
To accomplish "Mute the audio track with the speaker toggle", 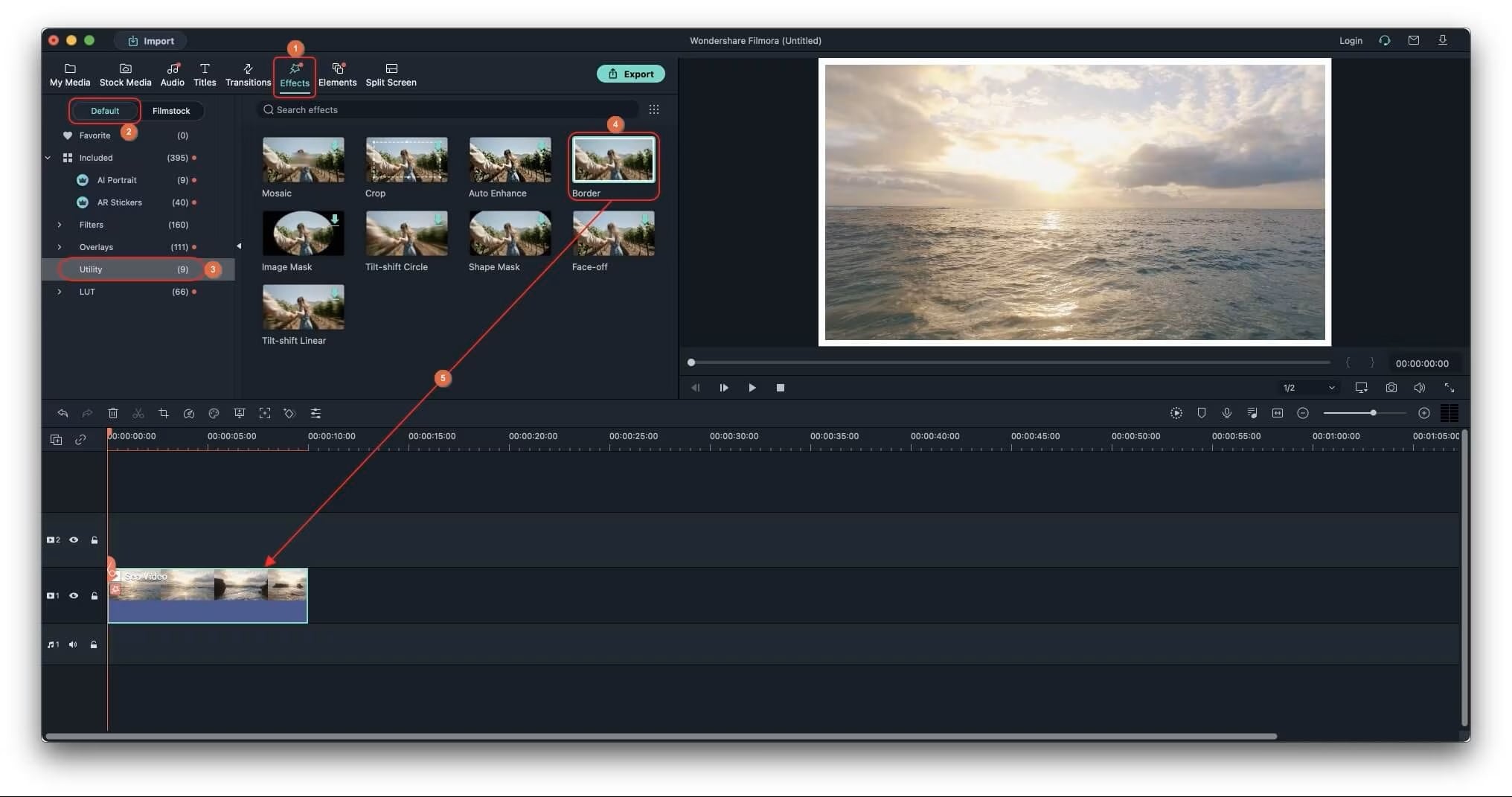I will [x=72, y=644].
